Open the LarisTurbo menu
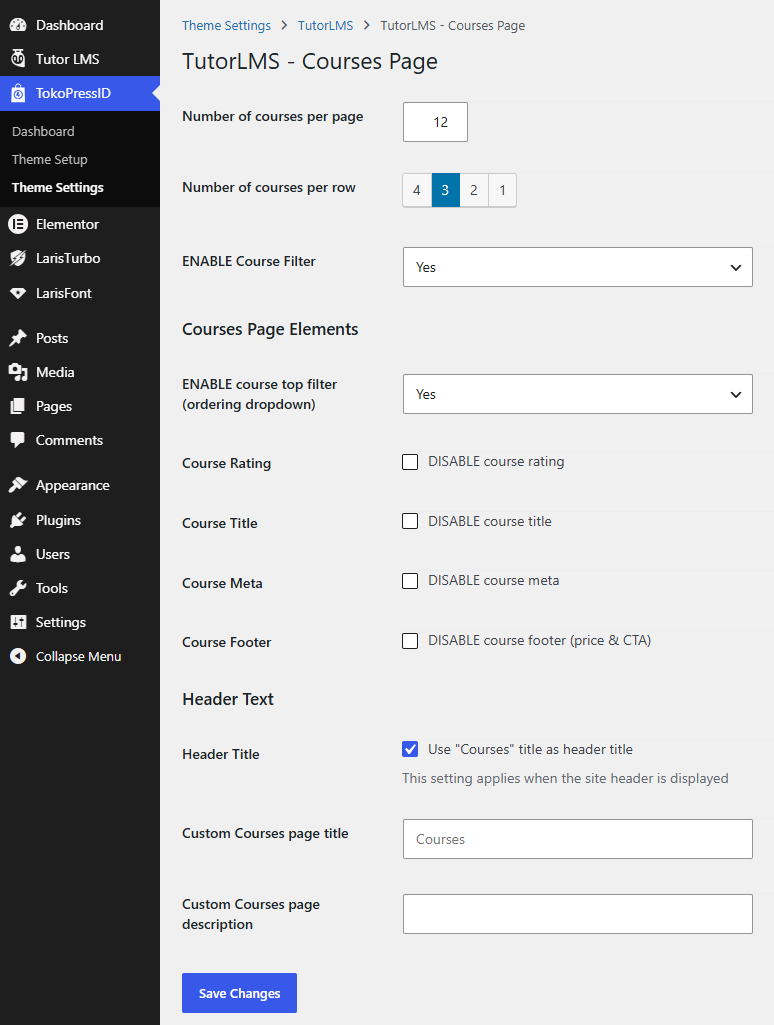774x1025 pixels. pyautogui.click(x=80, y=258)
